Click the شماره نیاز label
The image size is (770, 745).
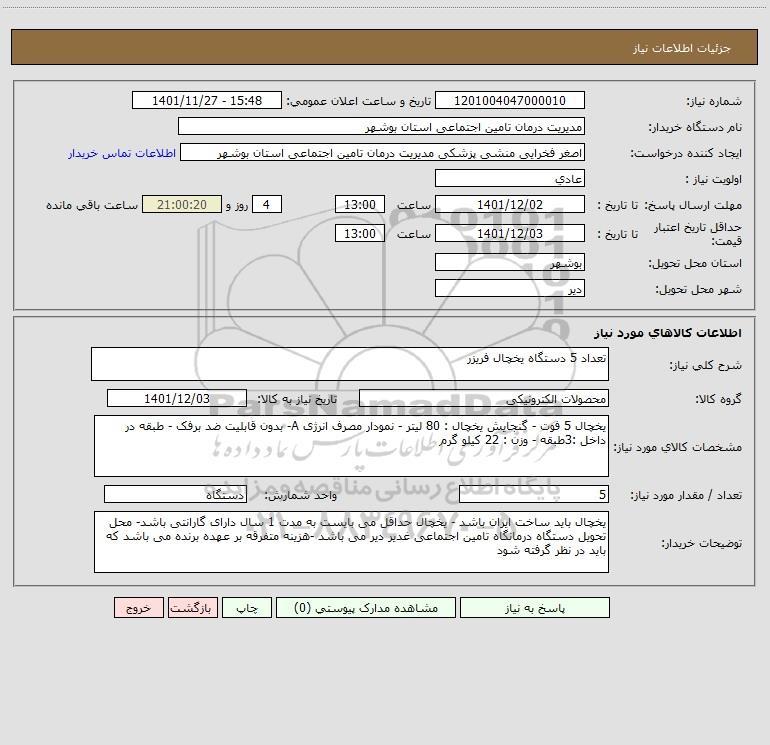[714, 102]
